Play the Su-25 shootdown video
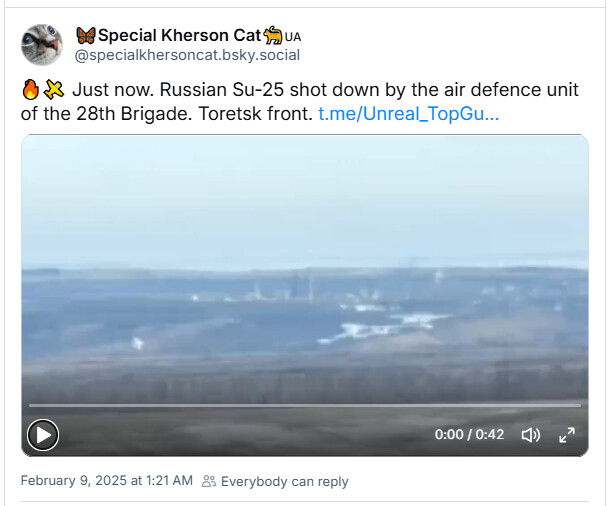Screen dimensions: 610x506 pyautogui.click(x=43, y=435)
